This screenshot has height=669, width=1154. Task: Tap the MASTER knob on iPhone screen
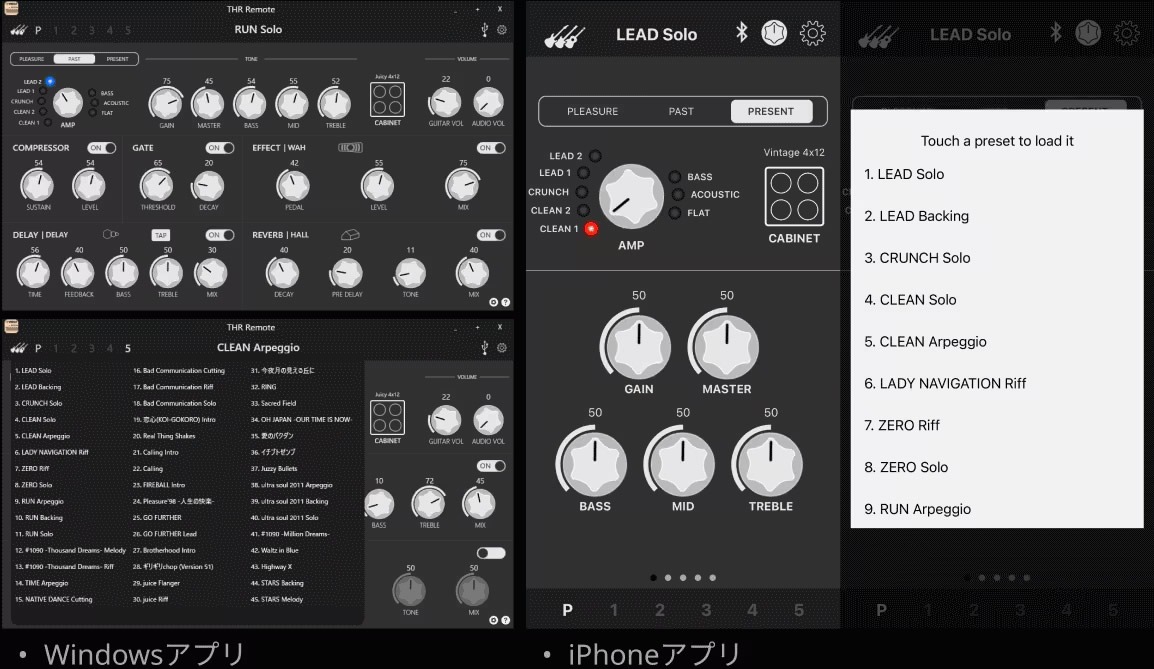click(x=726, y=345)
